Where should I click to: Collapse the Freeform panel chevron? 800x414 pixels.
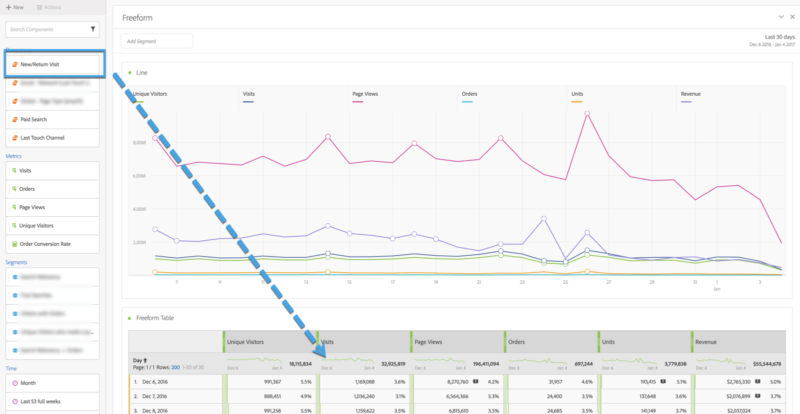pyautogui.click(x=781, y=17)
